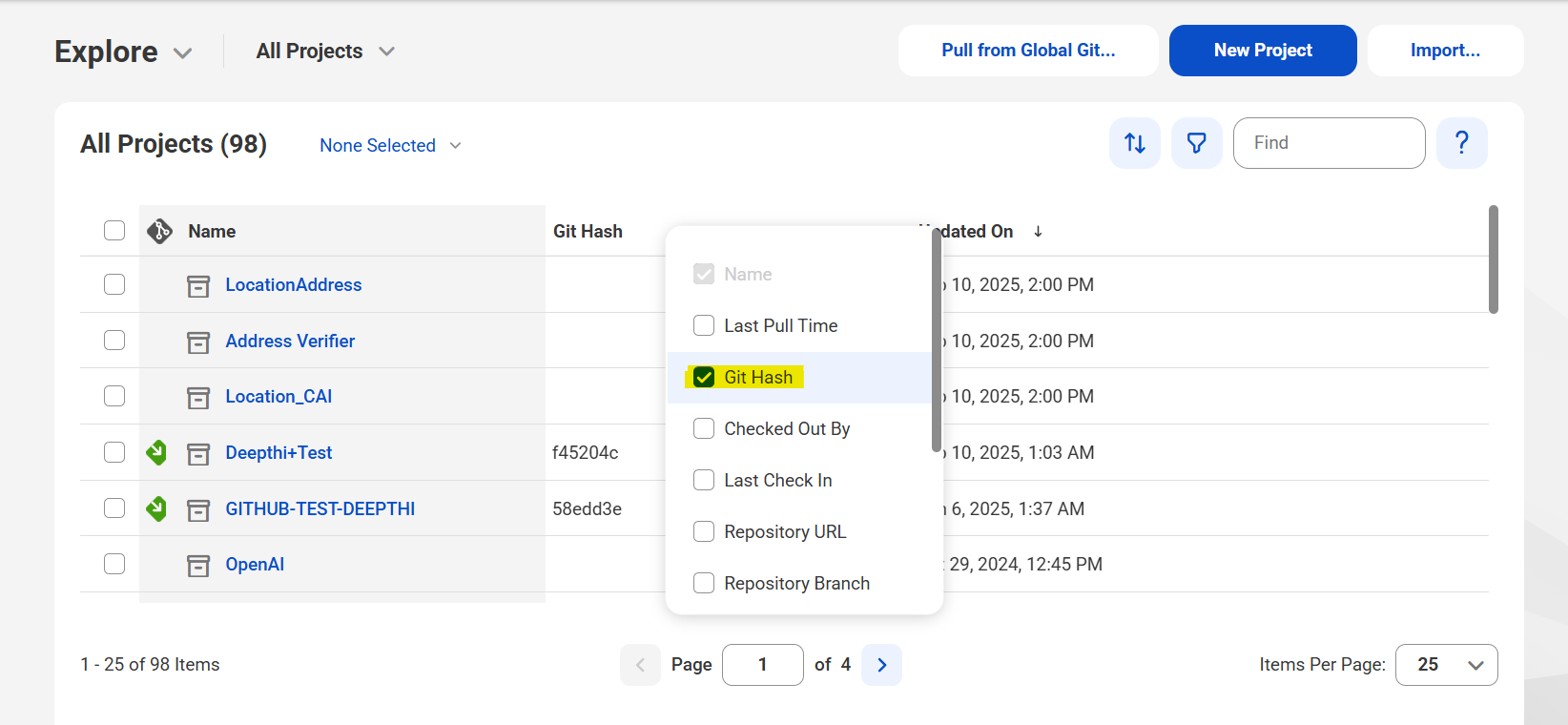This screenshot has width=1568, height=725.
Task: Click the project icon for GITHUB-TEST-DEEPTHI
Action: coord(198,509)
